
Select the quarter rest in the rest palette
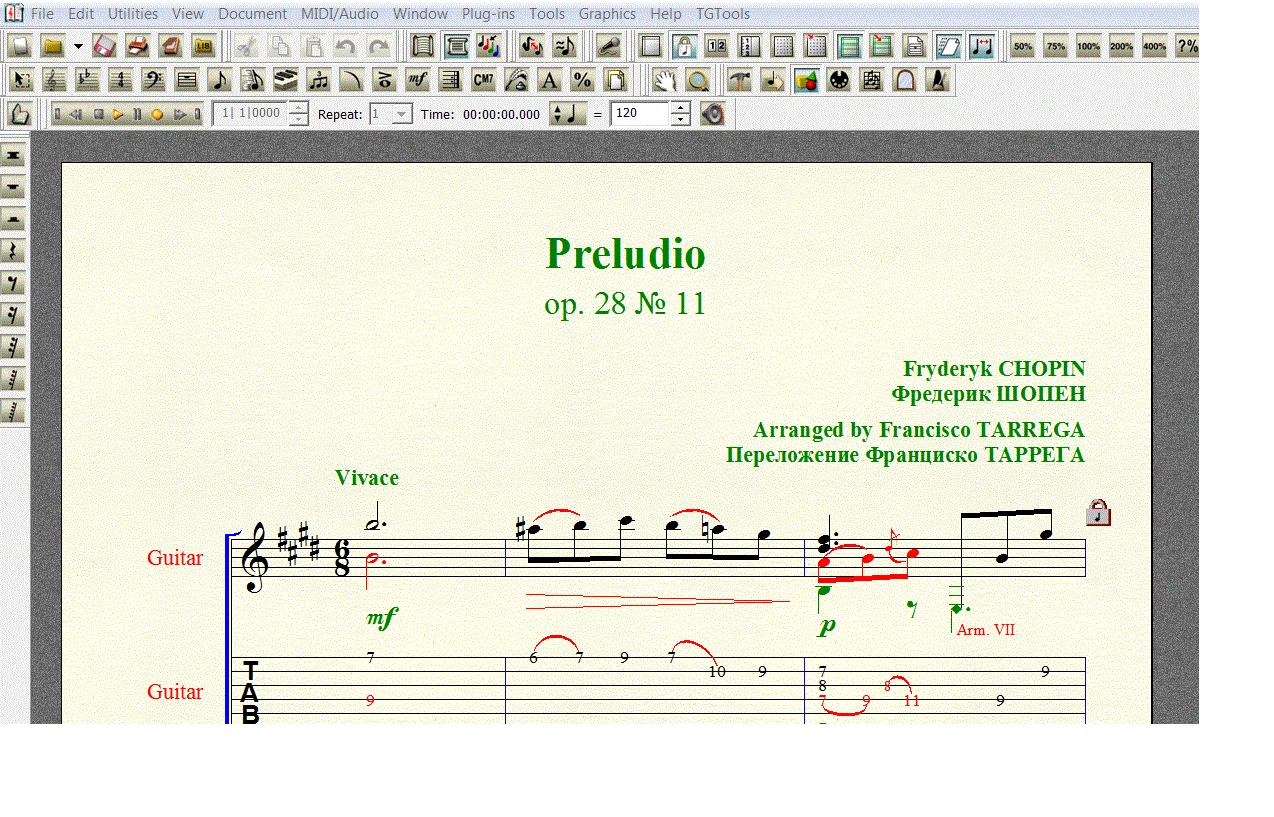(x=13, y=251)
